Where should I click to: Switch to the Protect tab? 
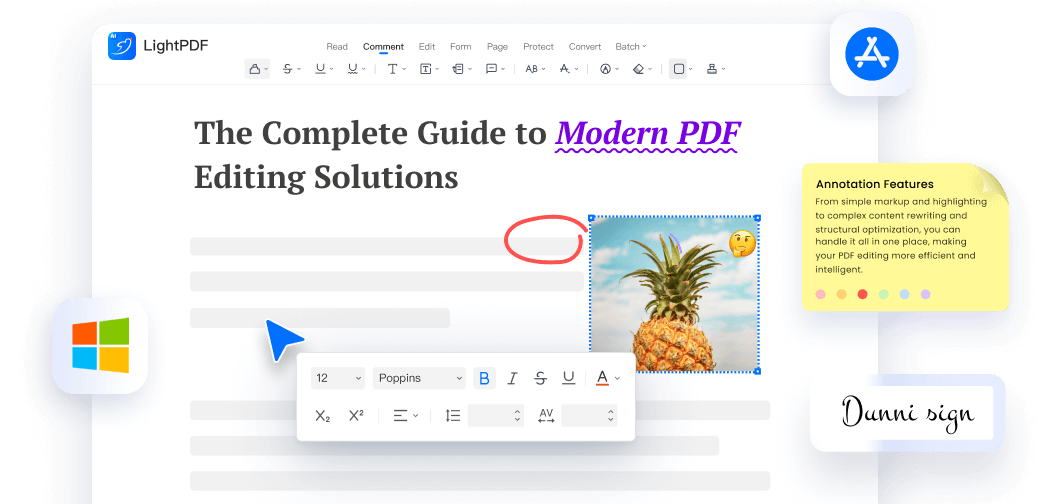click(x=539, y=47)
